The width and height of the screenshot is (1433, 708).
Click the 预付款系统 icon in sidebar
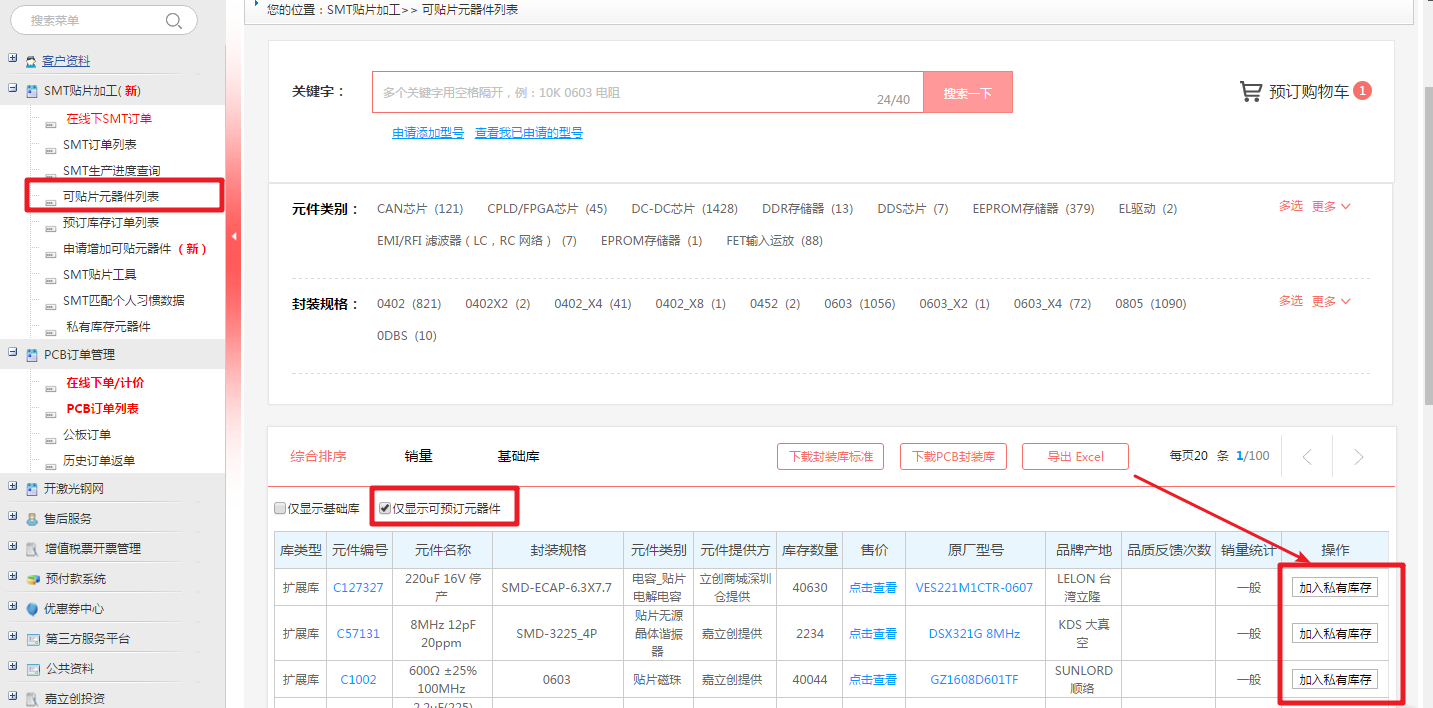click(32, 579)
